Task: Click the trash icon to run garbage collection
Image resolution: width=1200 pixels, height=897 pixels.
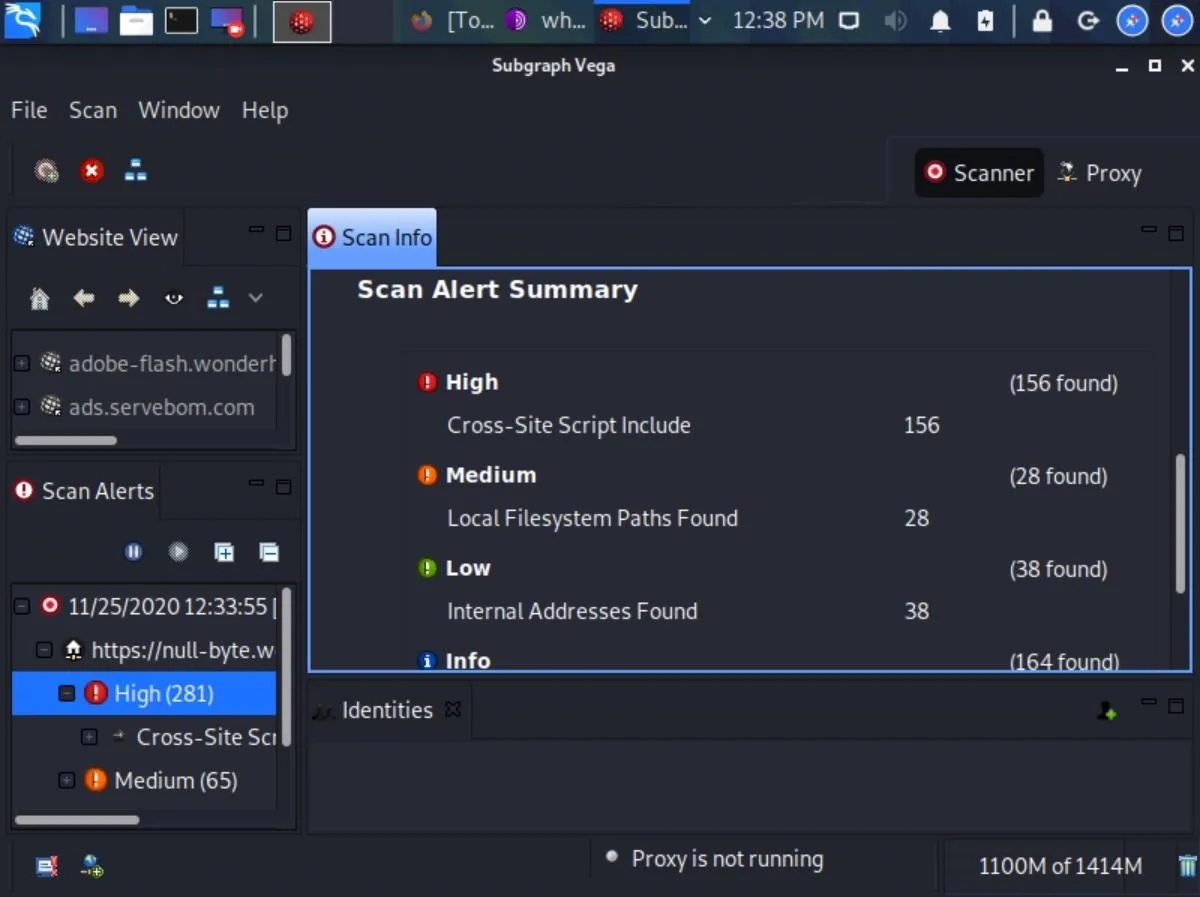Action: point(1186,866)
